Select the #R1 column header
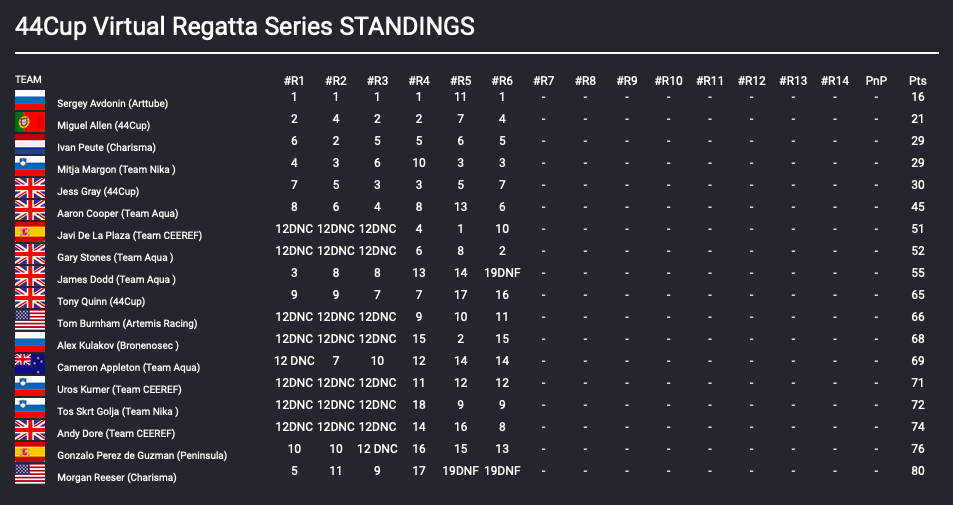Viewport: 953px width, 505px height. tap(294, 81)
